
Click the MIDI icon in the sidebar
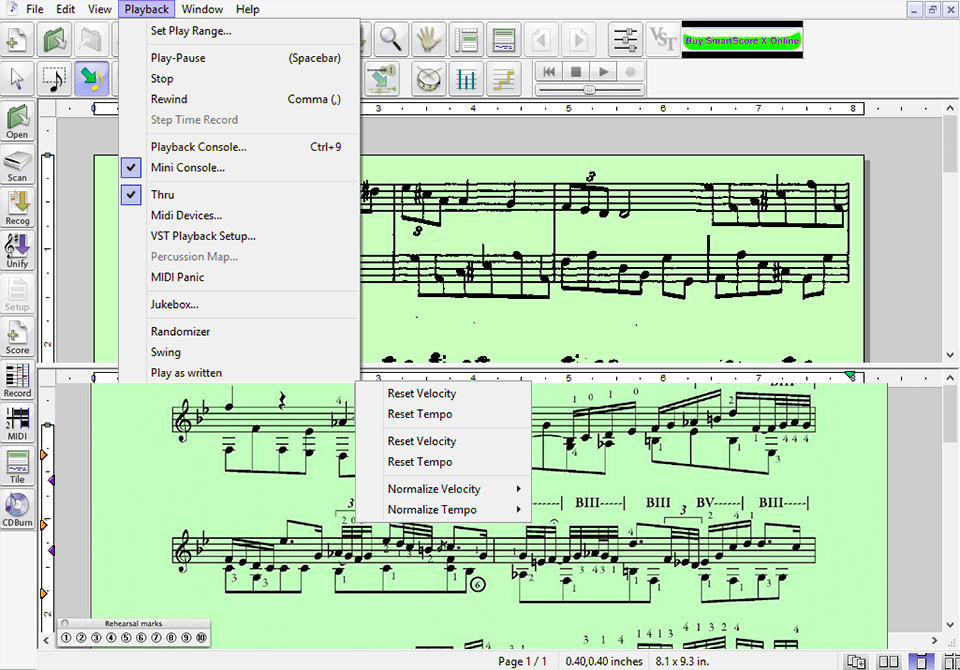coord(17,420)
